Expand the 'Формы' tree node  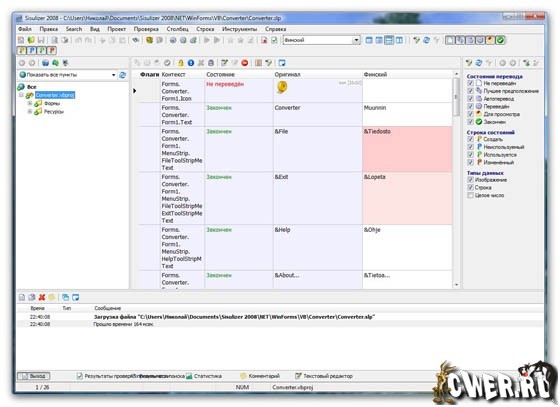[x=30, y=104]
